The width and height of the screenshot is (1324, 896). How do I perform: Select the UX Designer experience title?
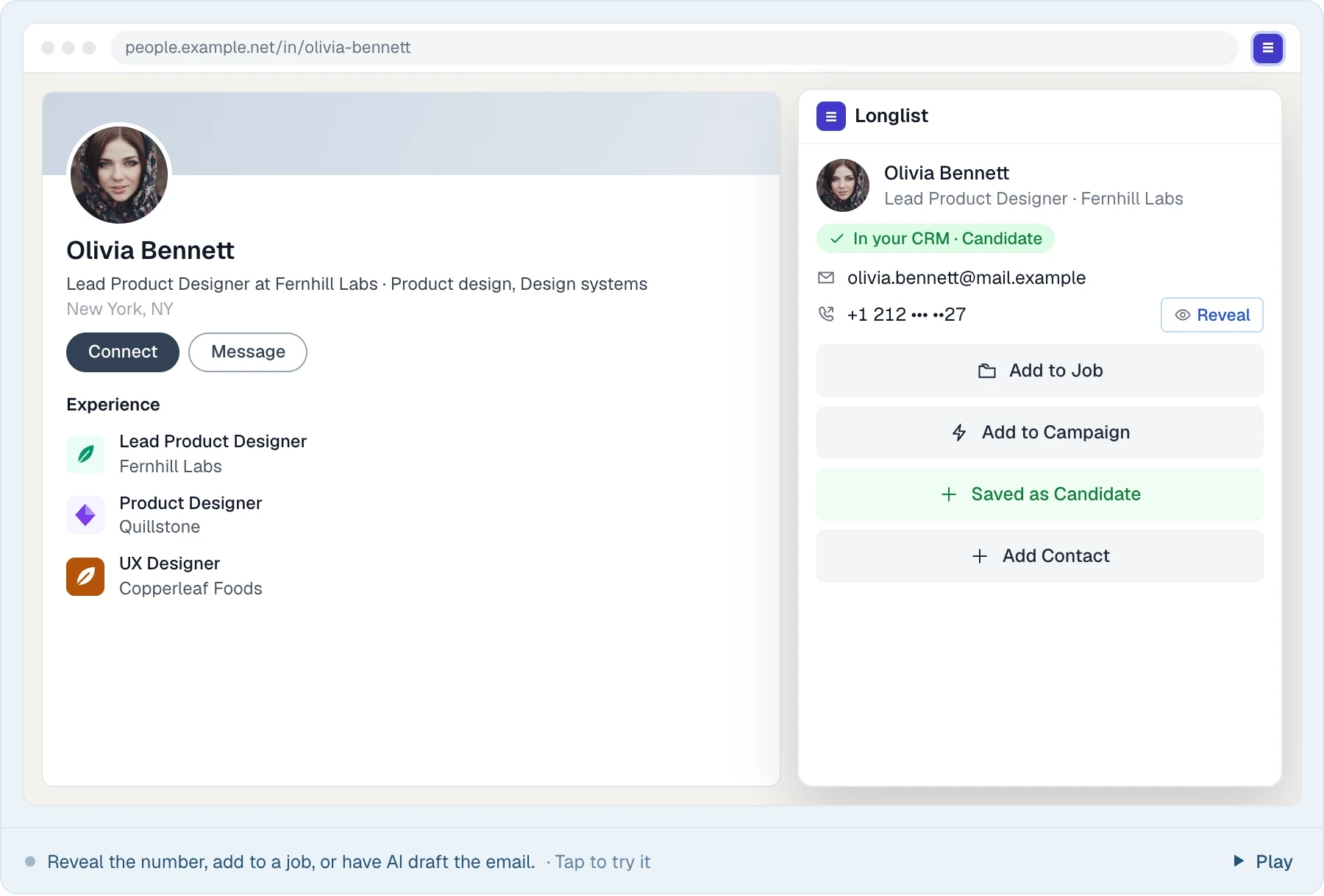click(169, 563)
